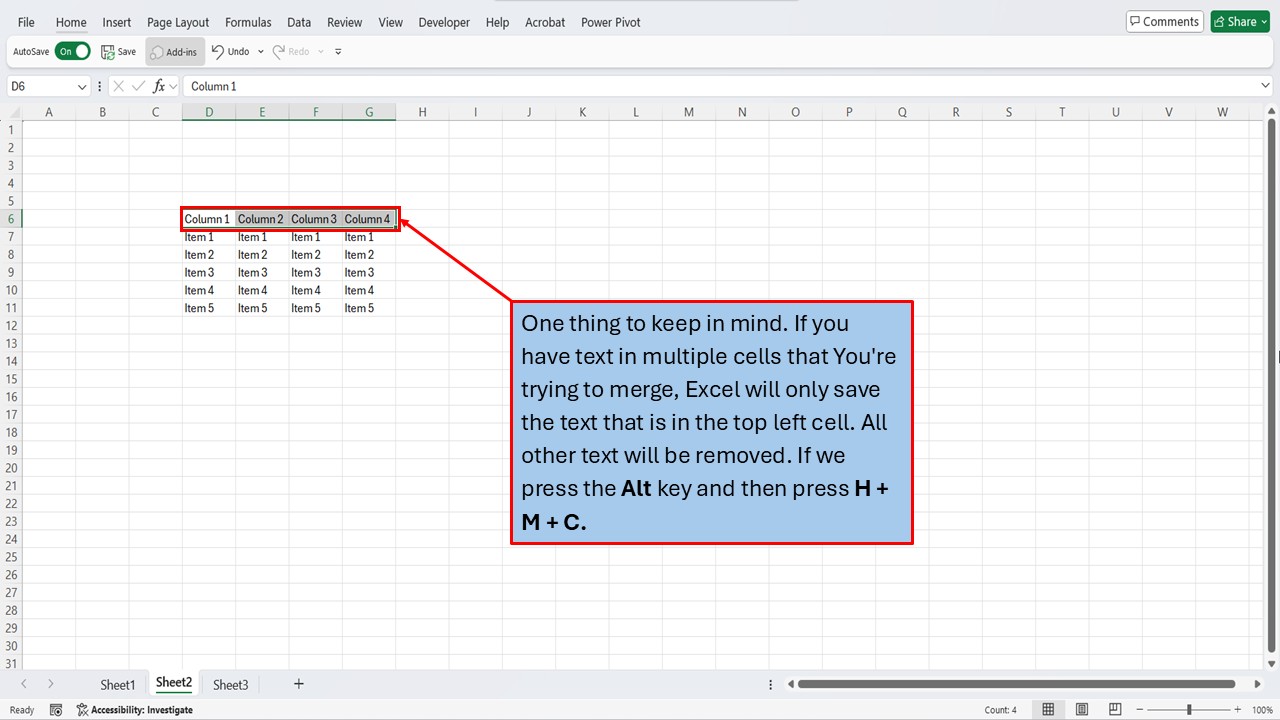
Task: Open the Power Pivot tab
Action: [610, 21]
